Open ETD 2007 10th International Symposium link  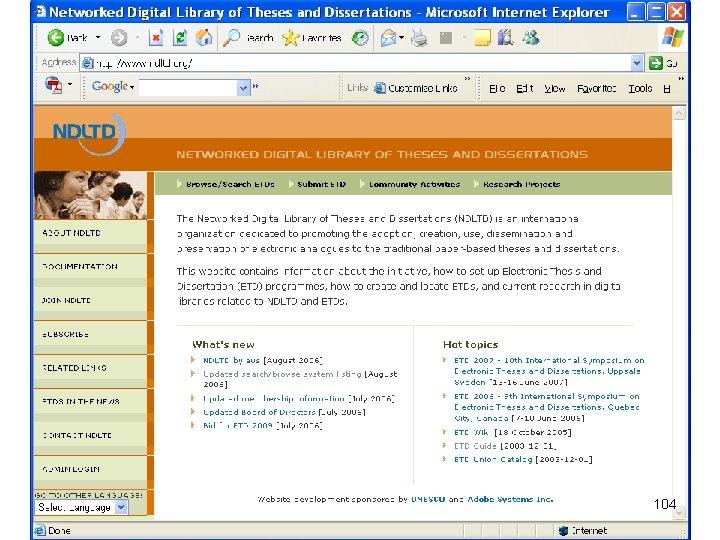click(549, 371)
